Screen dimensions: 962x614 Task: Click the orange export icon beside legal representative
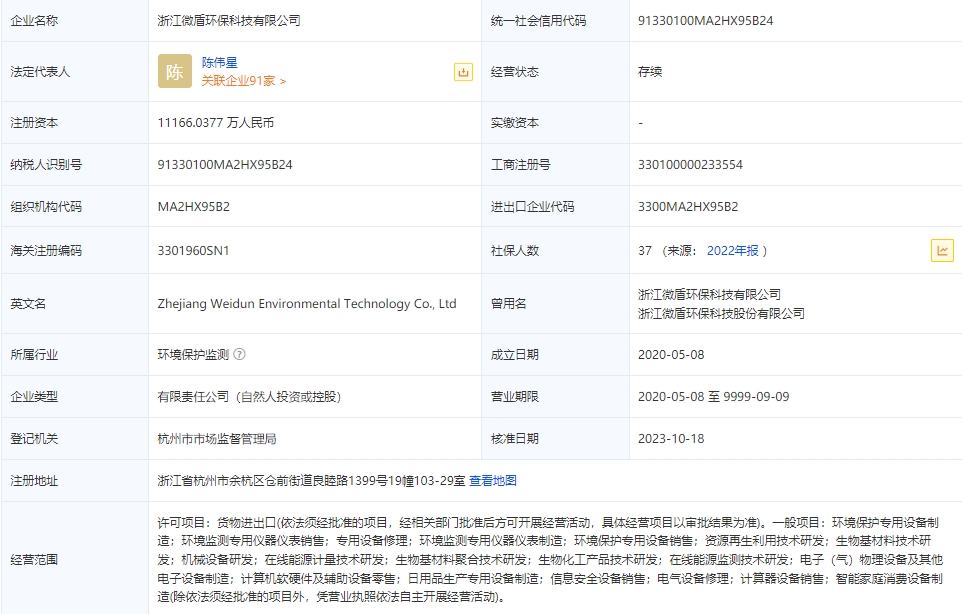pos(463,71)
